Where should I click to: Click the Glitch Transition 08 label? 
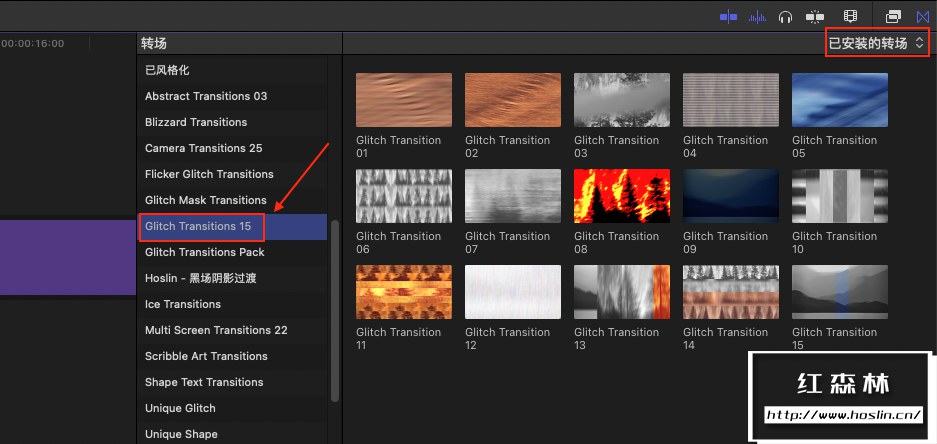[616, 243]
